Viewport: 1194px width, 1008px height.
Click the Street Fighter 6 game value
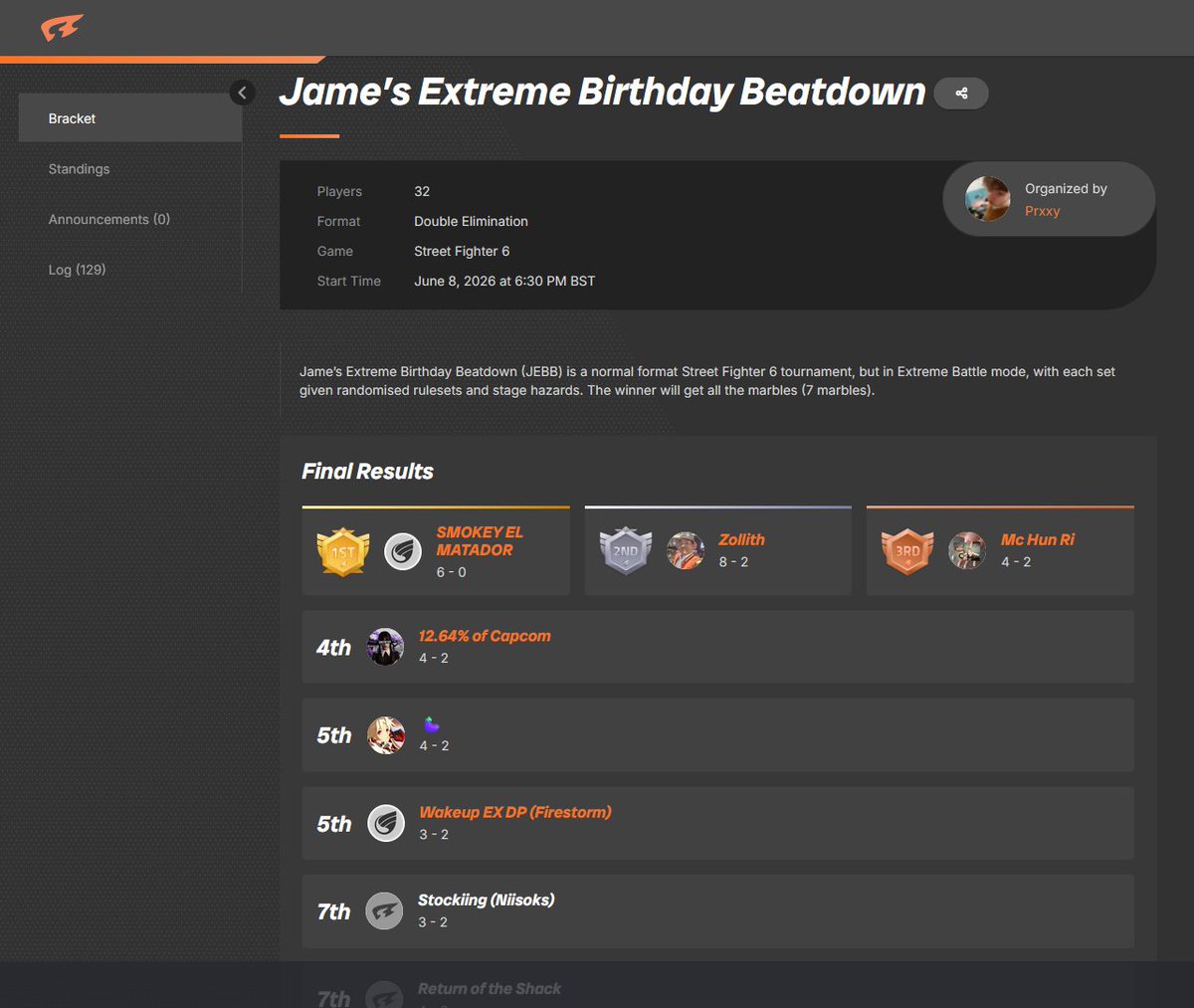(x=462, y=251)
